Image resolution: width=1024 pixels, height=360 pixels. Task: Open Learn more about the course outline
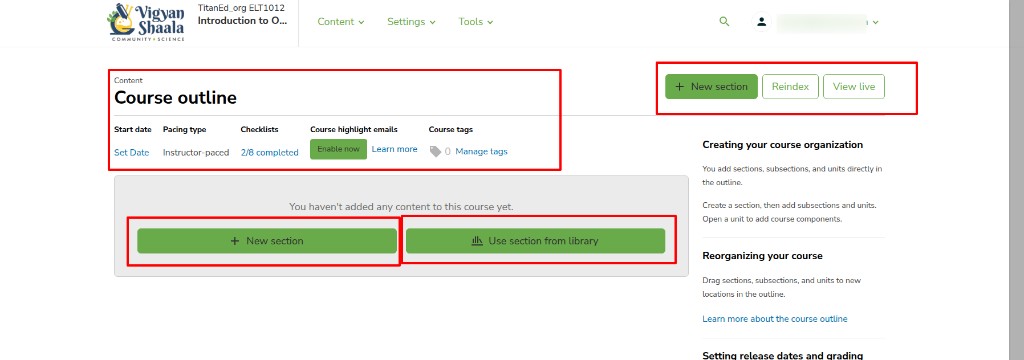tap(775, 319)
